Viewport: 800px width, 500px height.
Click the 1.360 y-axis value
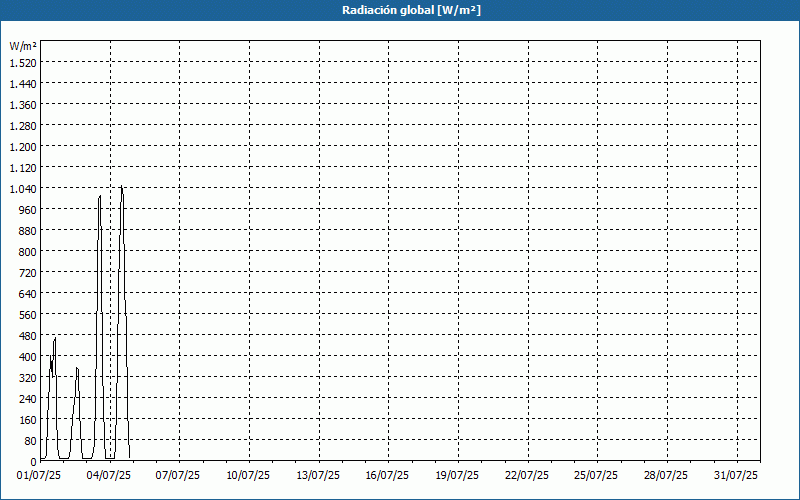tap(23, 105)
